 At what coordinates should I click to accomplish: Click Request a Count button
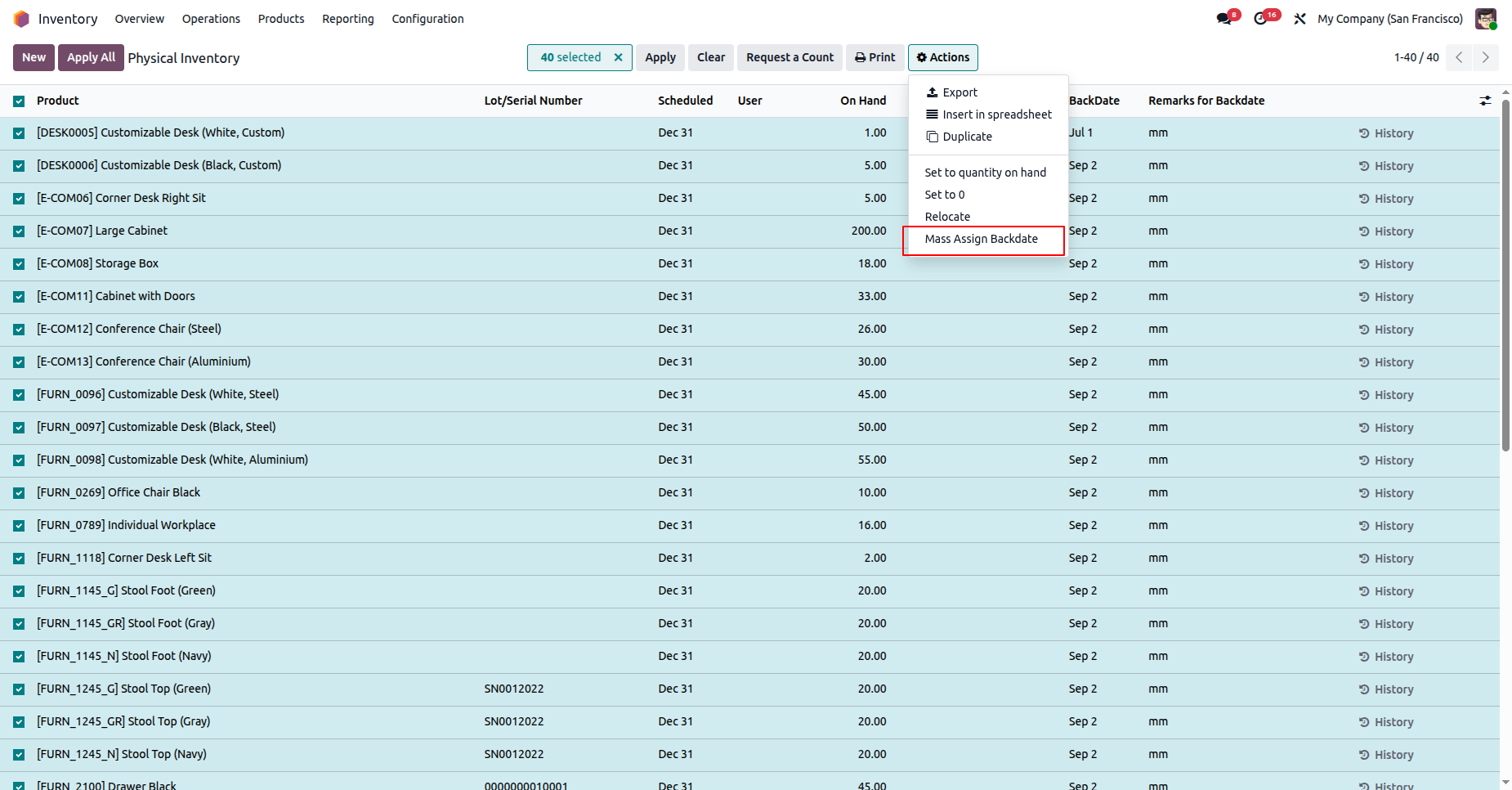[x=790, y=57]
